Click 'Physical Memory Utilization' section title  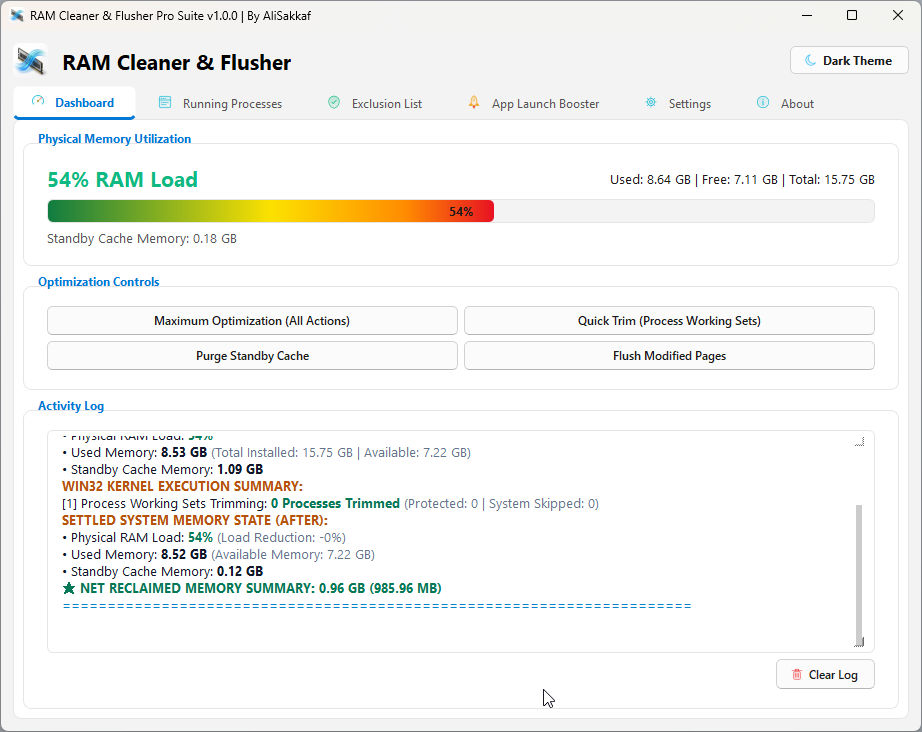pyautogui.click(x=115, y=139)
